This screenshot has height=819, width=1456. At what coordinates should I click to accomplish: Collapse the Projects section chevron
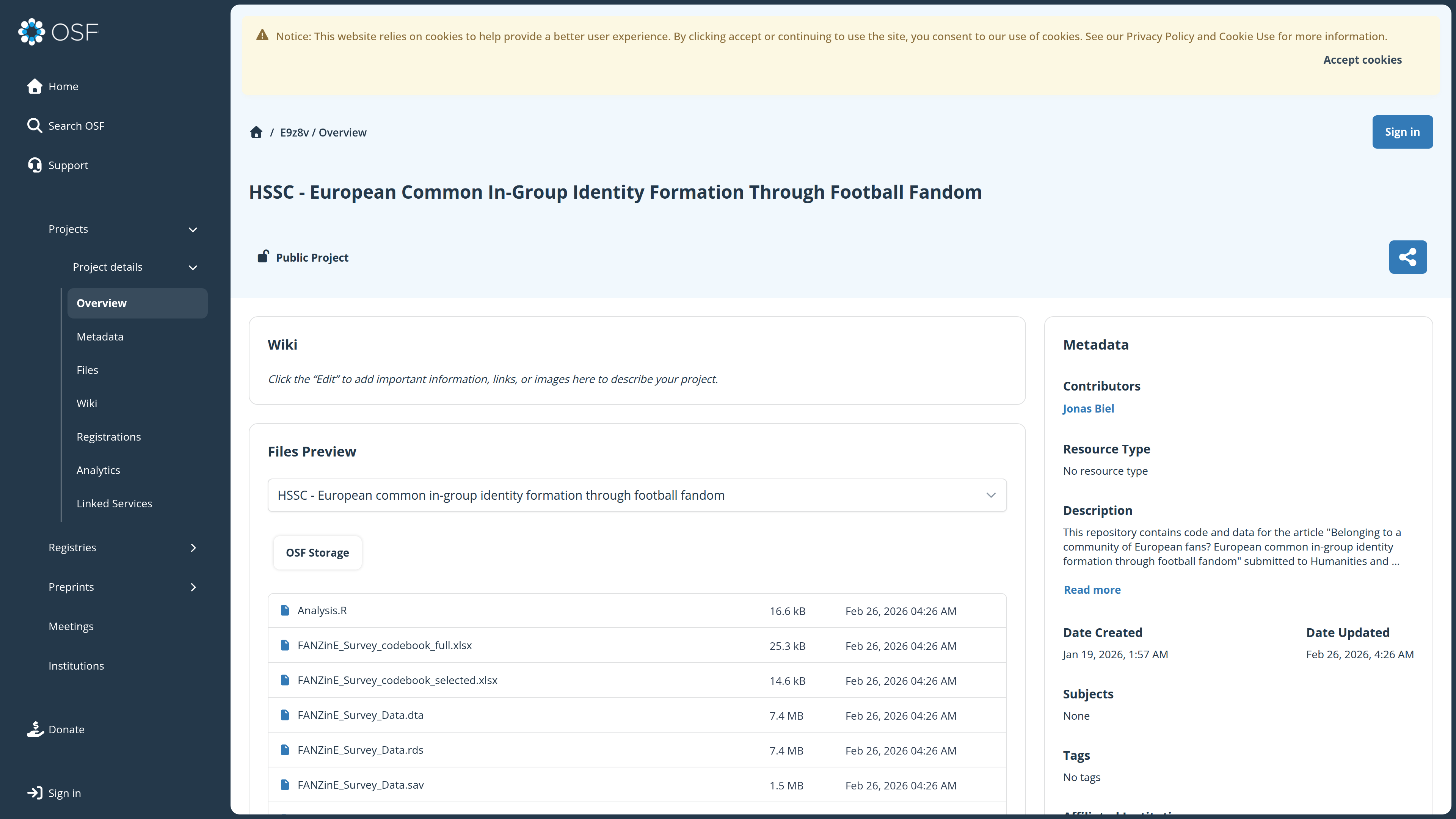193,229
